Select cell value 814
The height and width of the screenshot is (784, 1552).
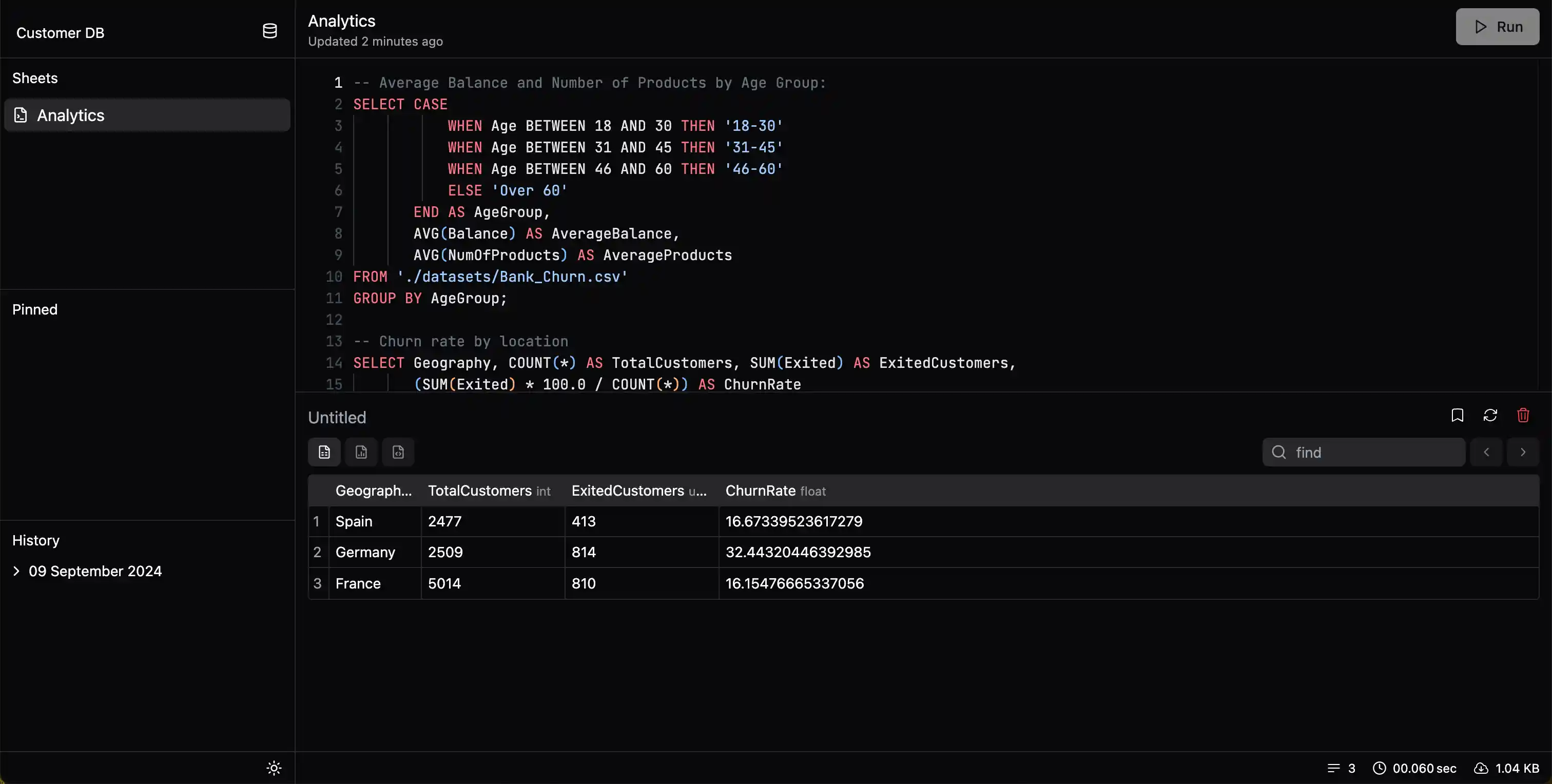point(642,552)
